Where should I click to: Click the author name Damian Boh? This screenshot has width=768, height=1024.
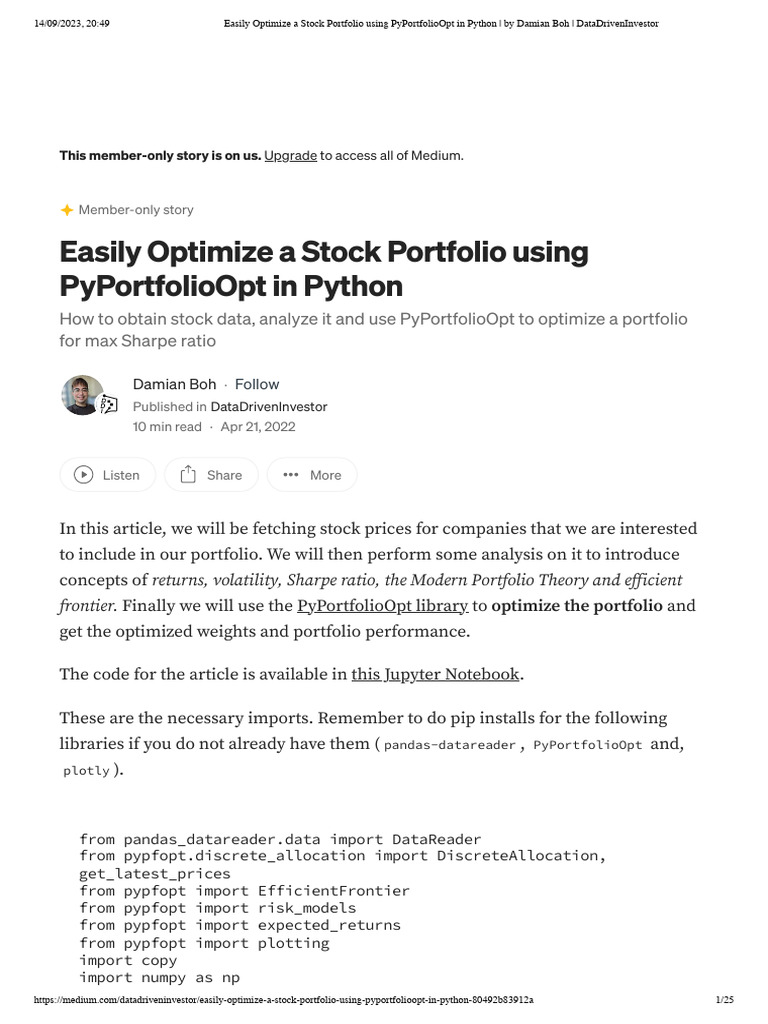174,384
